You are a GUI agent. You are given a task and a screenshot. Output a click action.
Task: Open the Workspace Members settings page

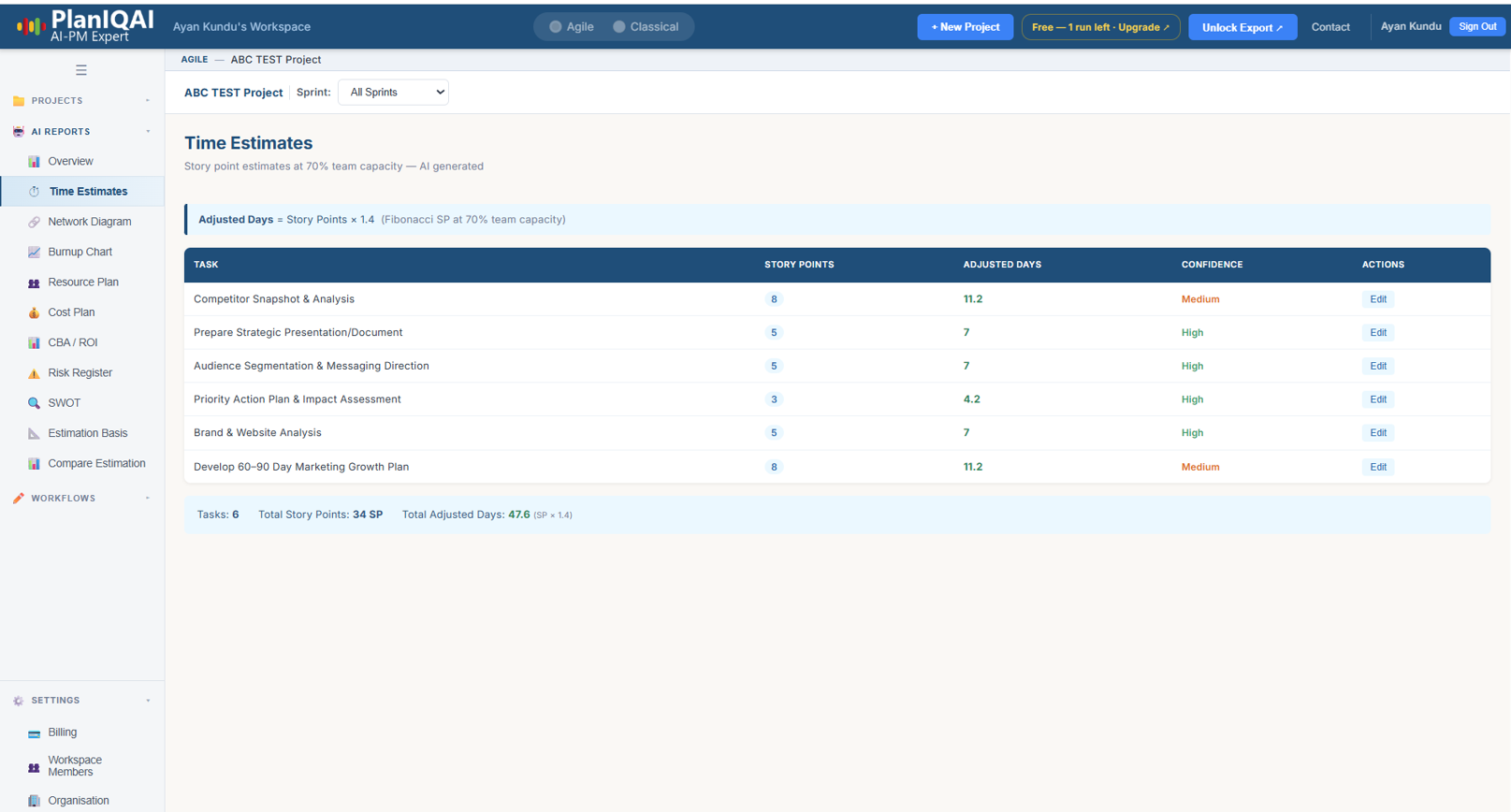(74, 766)
